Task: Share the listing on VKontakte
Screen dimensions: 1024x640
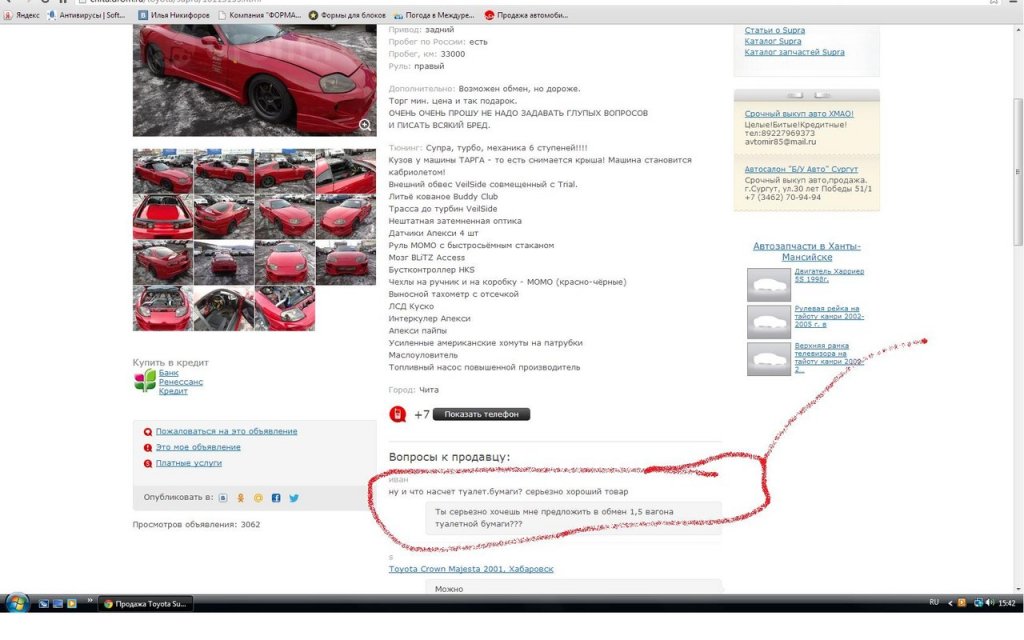Action: coord(223,498)
